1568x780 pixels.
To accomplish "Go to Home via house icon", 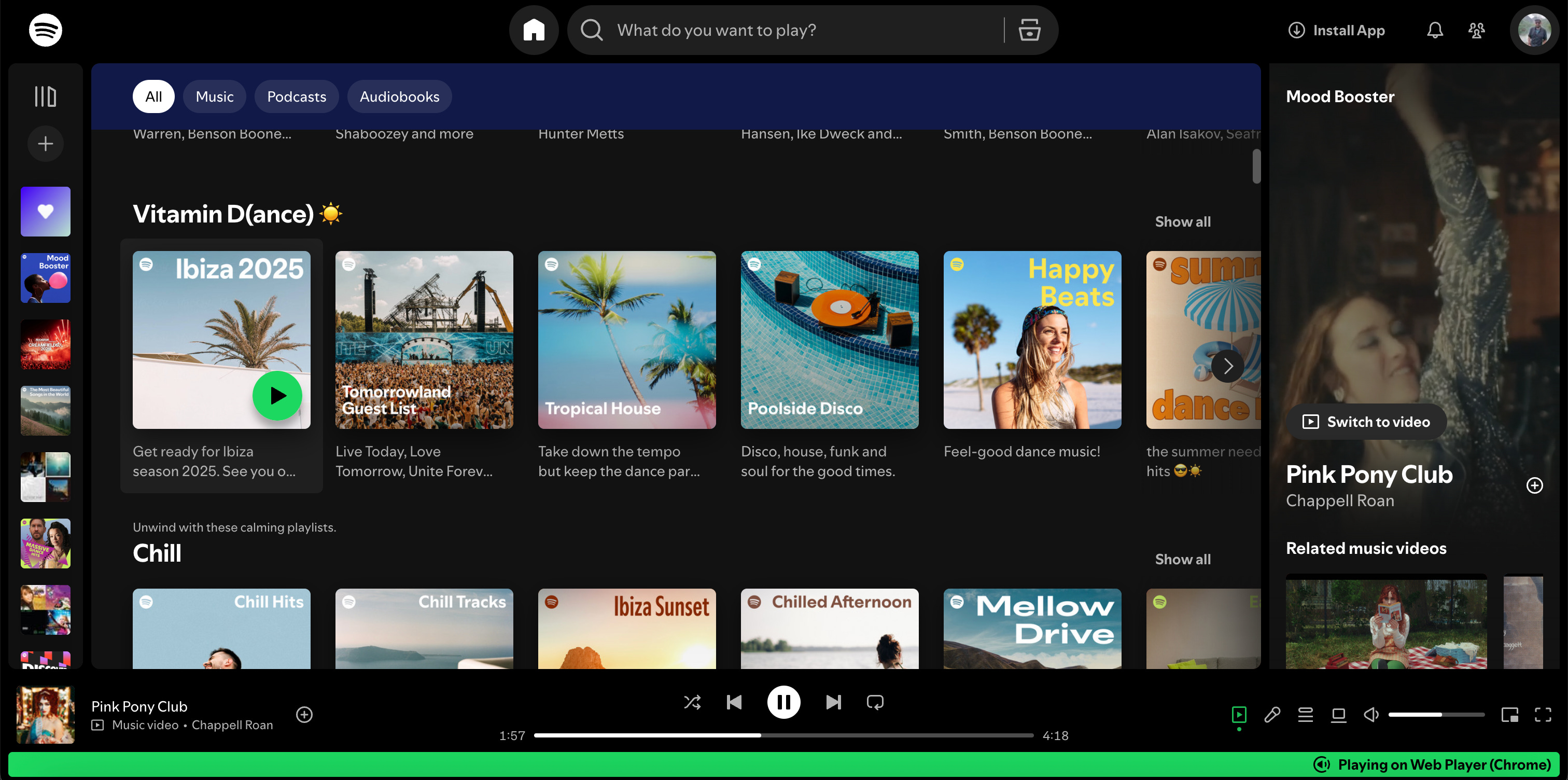I will point(534,30).
